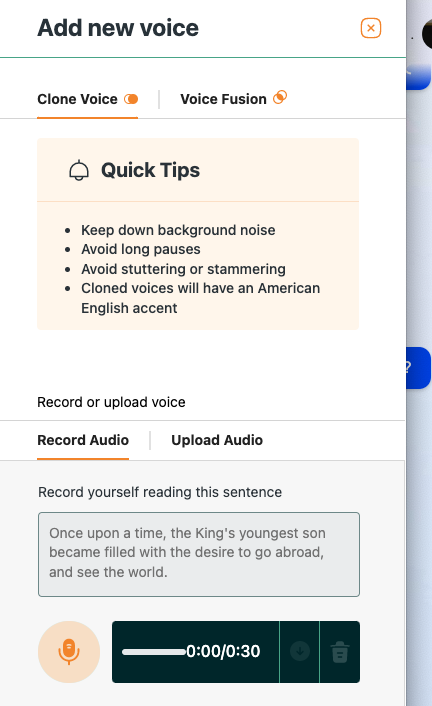The height and width of the screenshot is (706, 432).
Task: Click the Quick Tips heading
Action: pyautogui.click(x=150, y=171)
